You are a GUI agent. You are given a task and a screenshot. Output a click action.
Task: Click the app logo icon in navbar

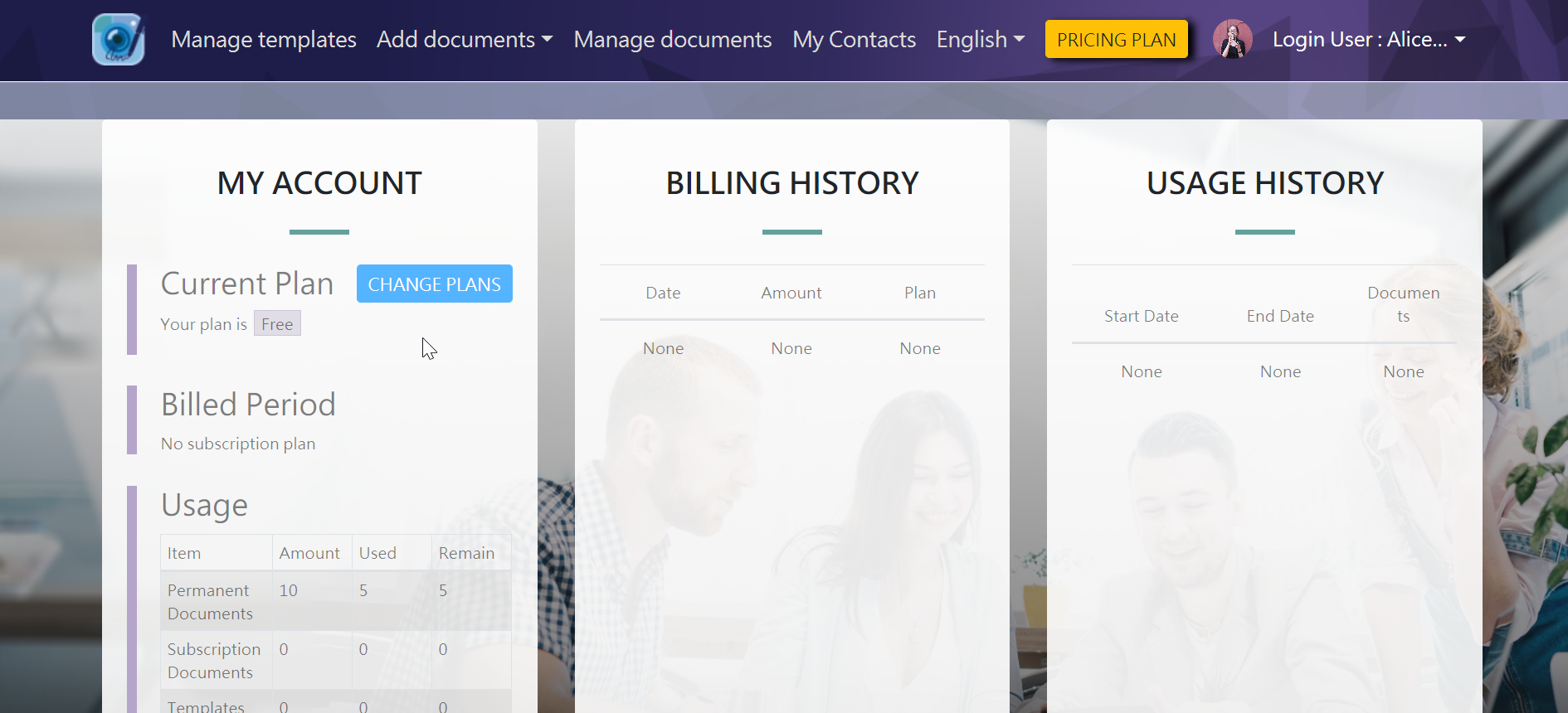(118, 39)
